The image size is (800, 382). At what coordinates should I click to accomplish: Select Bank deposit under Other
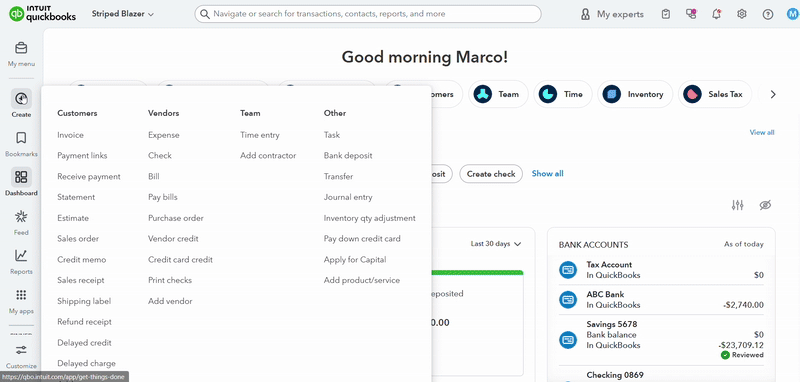tap(348, 156)
